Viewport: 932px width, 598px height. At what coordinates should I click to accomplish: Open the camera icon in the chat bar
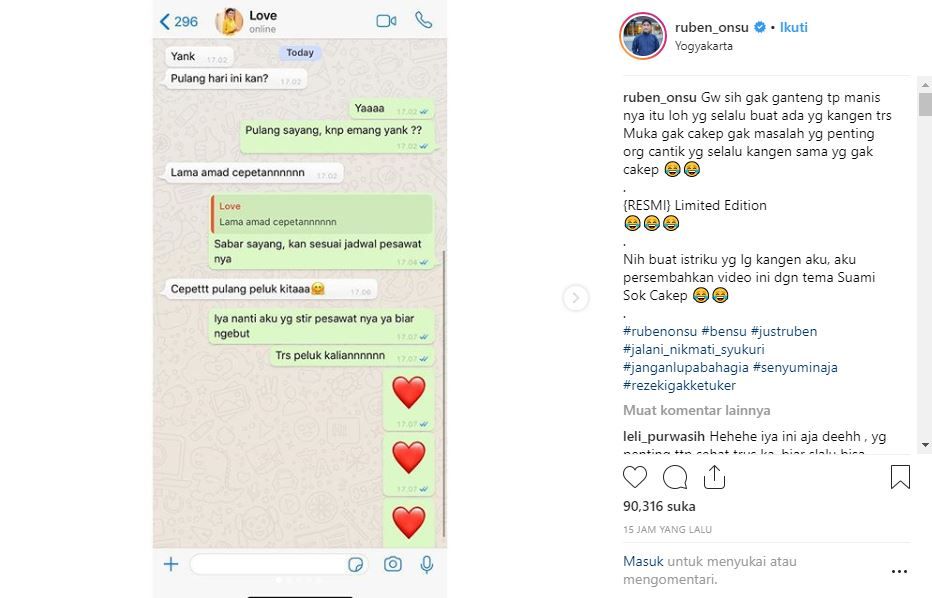[x=392, y=564]
